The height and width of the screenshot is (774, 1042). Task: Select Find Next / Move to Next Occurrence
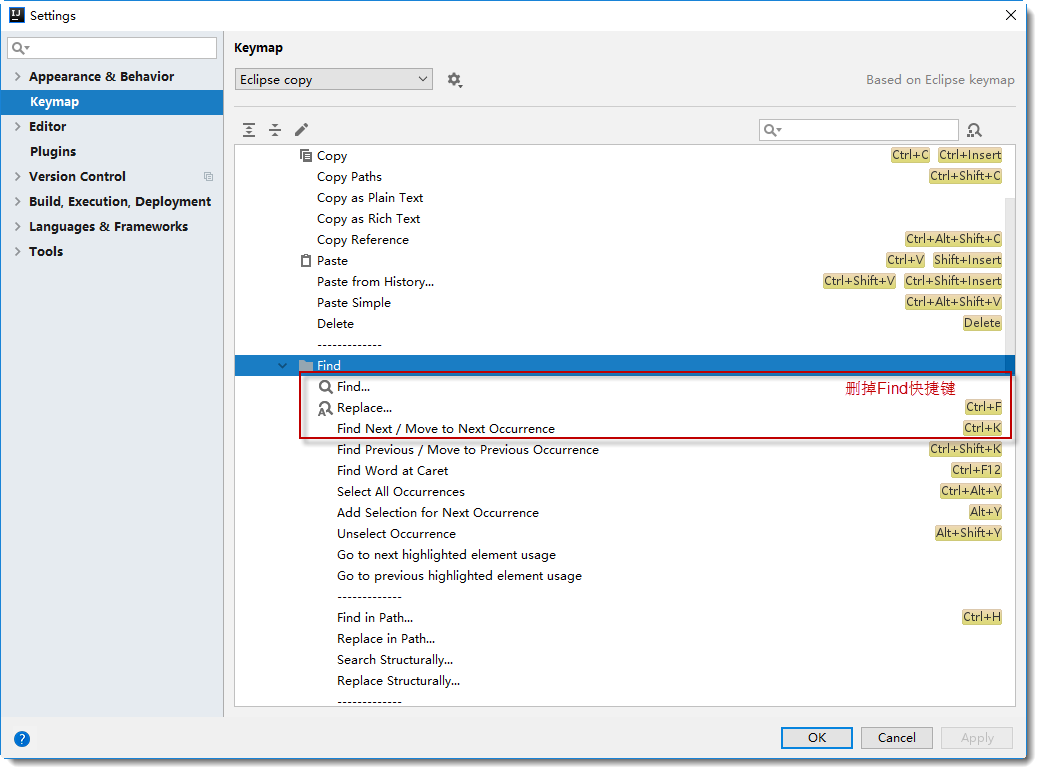[445, 429]
